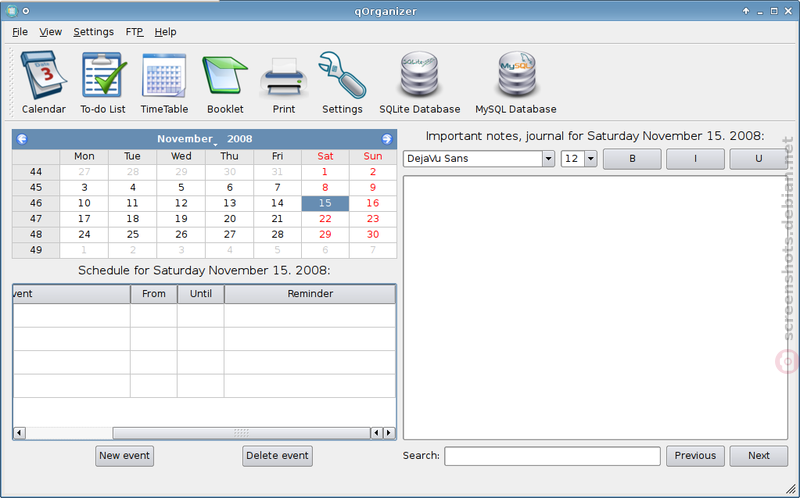Switch to MySQL Database

516,82
